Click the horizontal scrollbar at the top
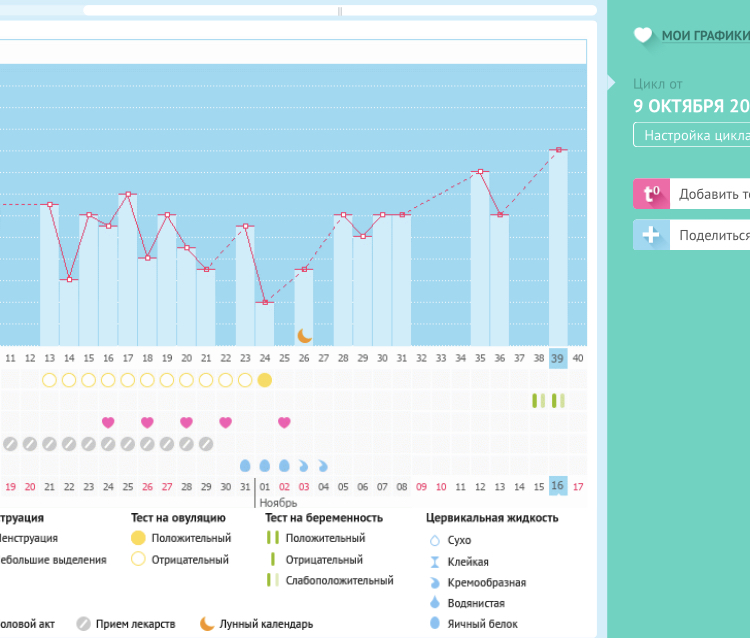750x638 pixels. [x=340, y=11]
